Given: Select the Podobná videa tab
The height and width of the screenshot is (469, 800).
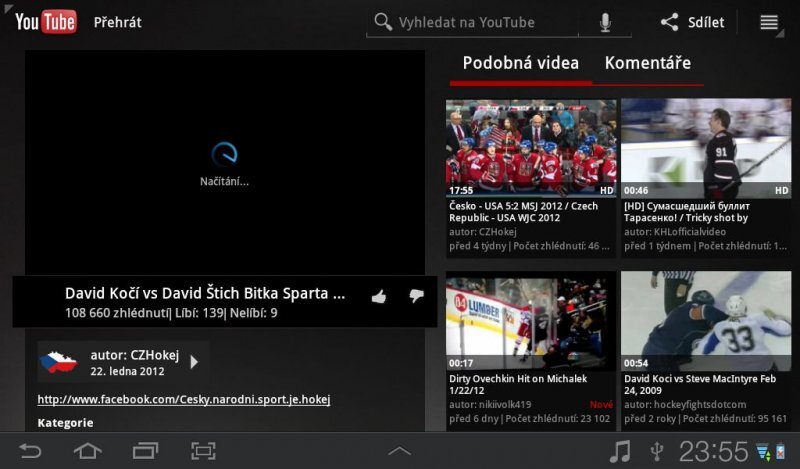Looking at the screenshot, I should (x=520, y=63).
